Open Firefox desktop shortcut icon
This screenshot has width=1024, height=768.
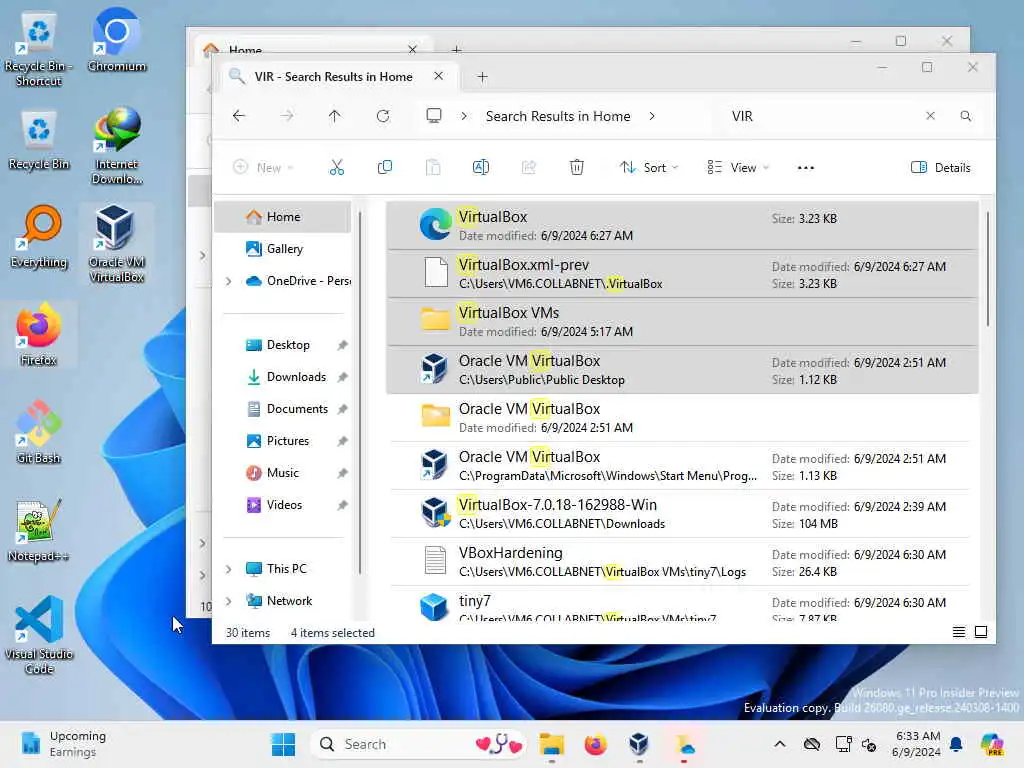point(39,334)
